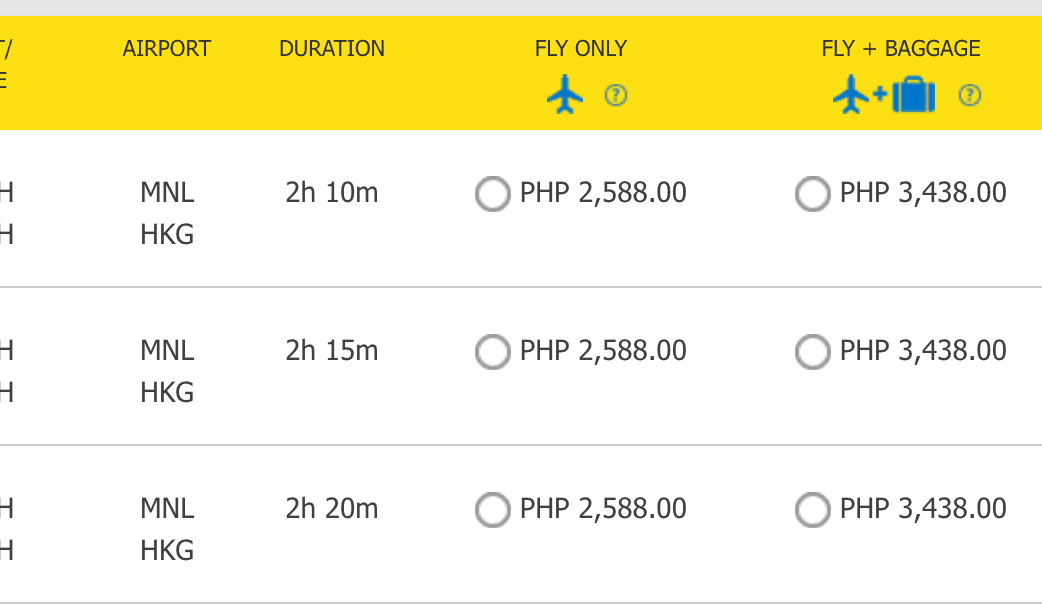This screenshot has width=1042, height=616.
Task: Click the AIRPORT column header
Action: [167, 49]
